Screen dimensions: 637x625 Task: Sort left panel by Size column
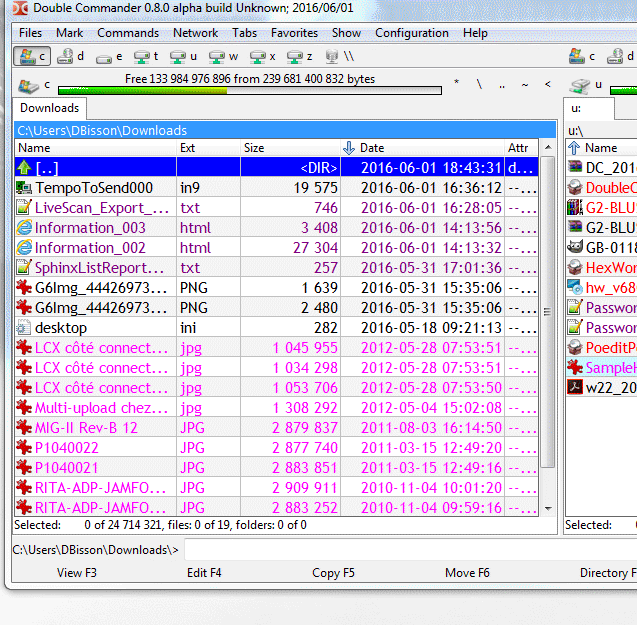tap(290, 148)
